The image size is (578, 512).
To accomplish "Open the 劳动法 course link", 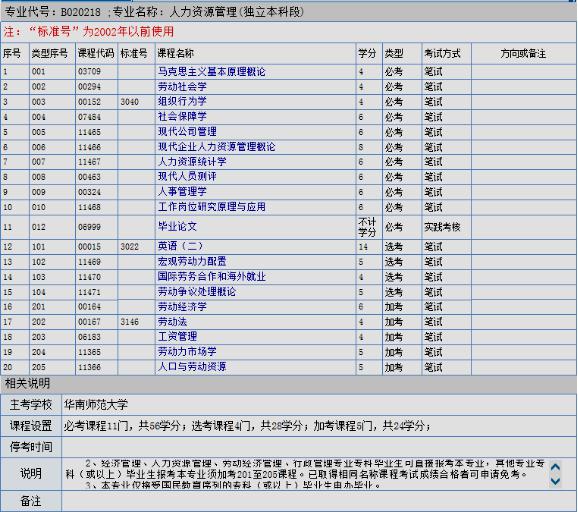I will [173, 322].
